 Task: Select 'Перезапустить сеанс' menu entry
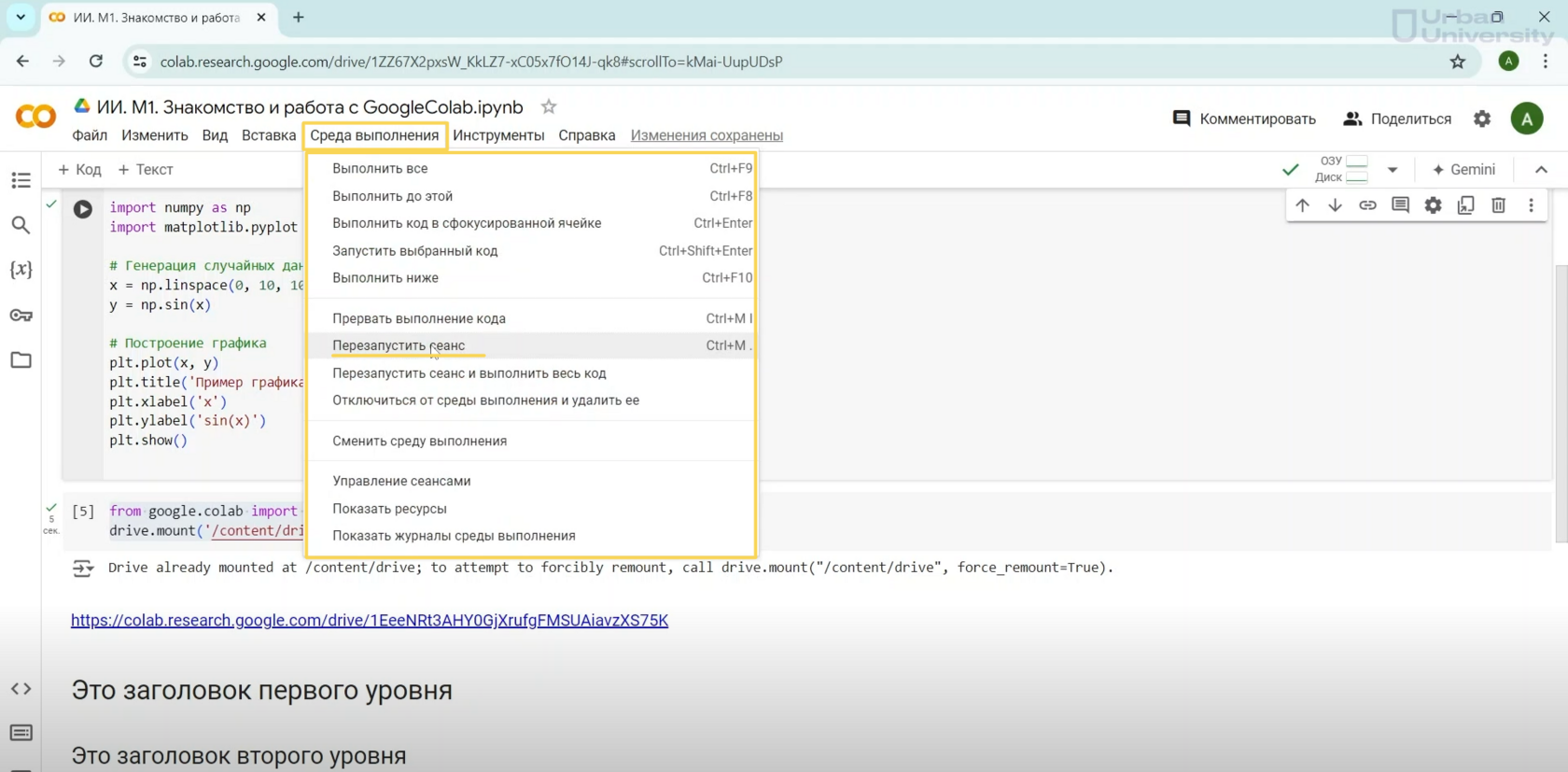point(399,345)
